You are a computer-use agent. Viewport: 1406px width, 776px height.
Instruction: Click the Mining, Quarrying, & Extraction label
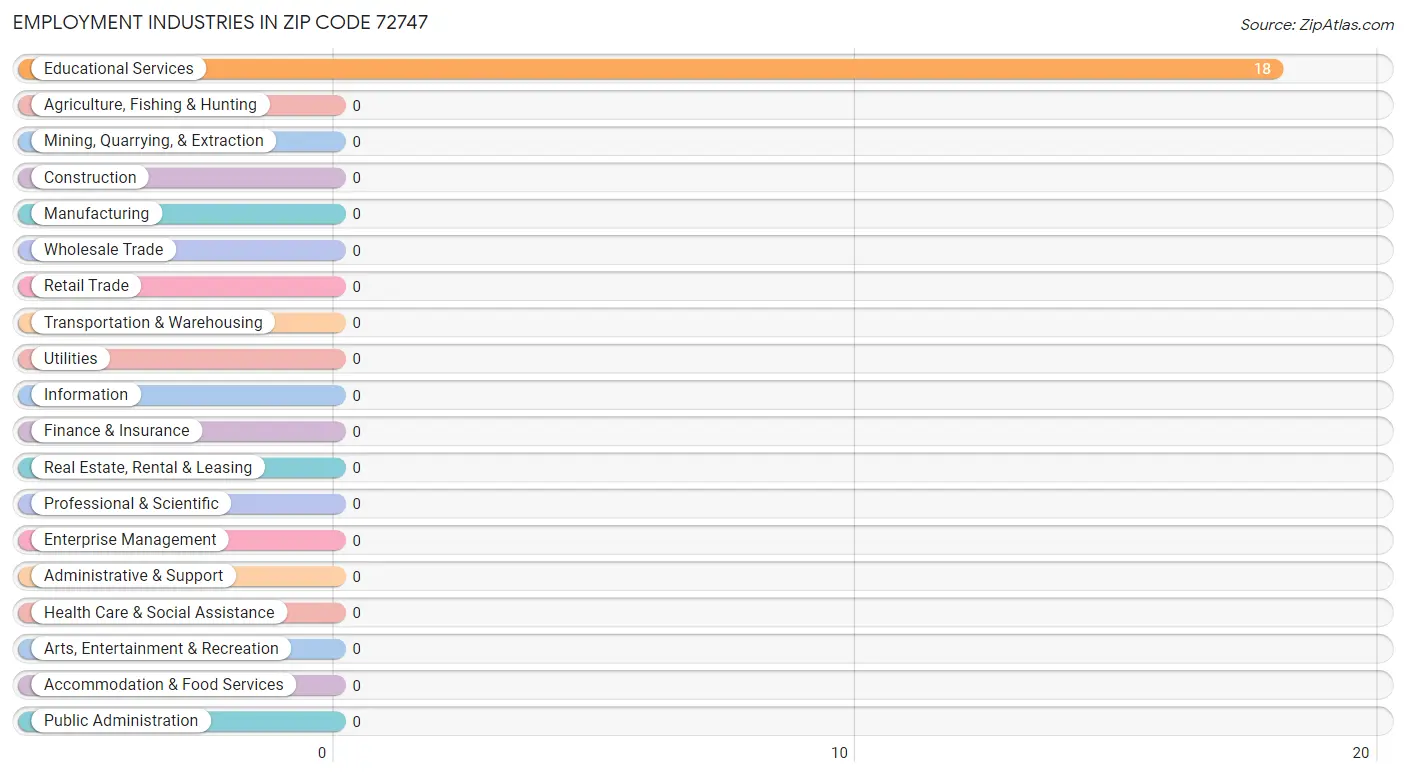point(154,141)
